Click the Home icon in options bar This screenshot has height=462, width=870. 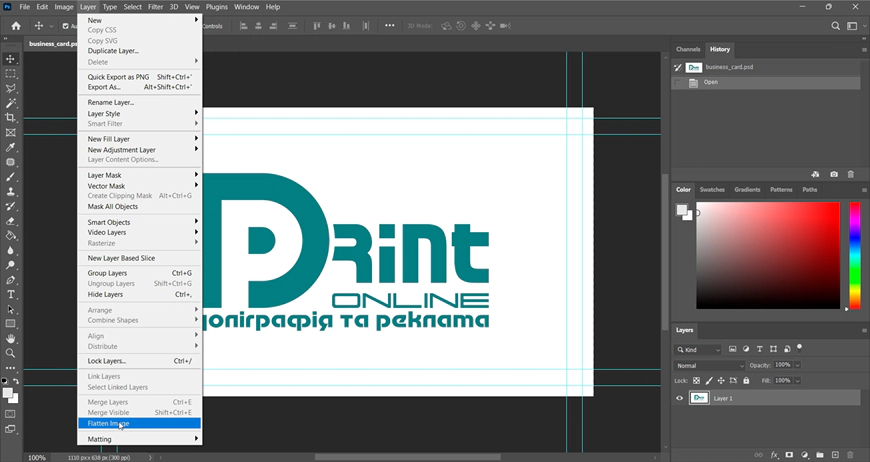(16, 26)
